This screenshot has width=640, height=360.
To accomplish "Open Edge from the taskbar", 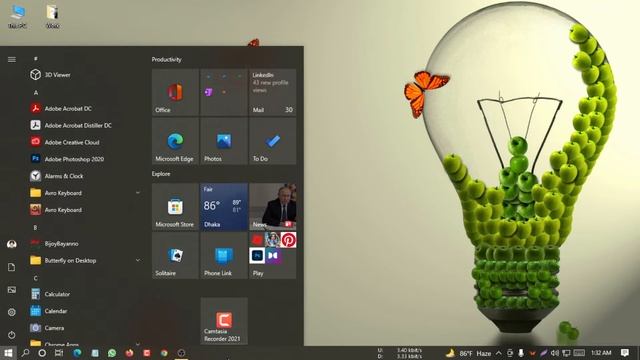I will click(77, 353).
